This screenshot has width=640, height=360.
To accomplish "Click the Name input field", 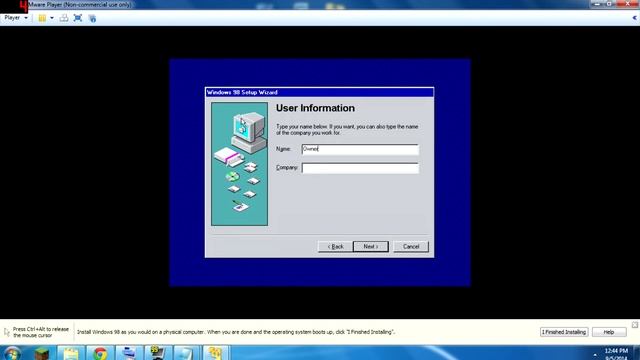I will (x=360, y=149).
